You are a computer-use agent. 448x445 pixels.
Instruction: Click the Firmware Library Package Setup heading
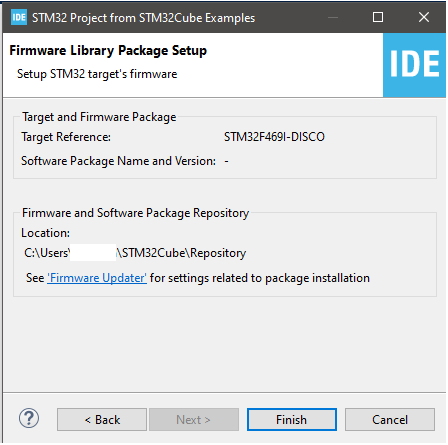tap(108, 51)
